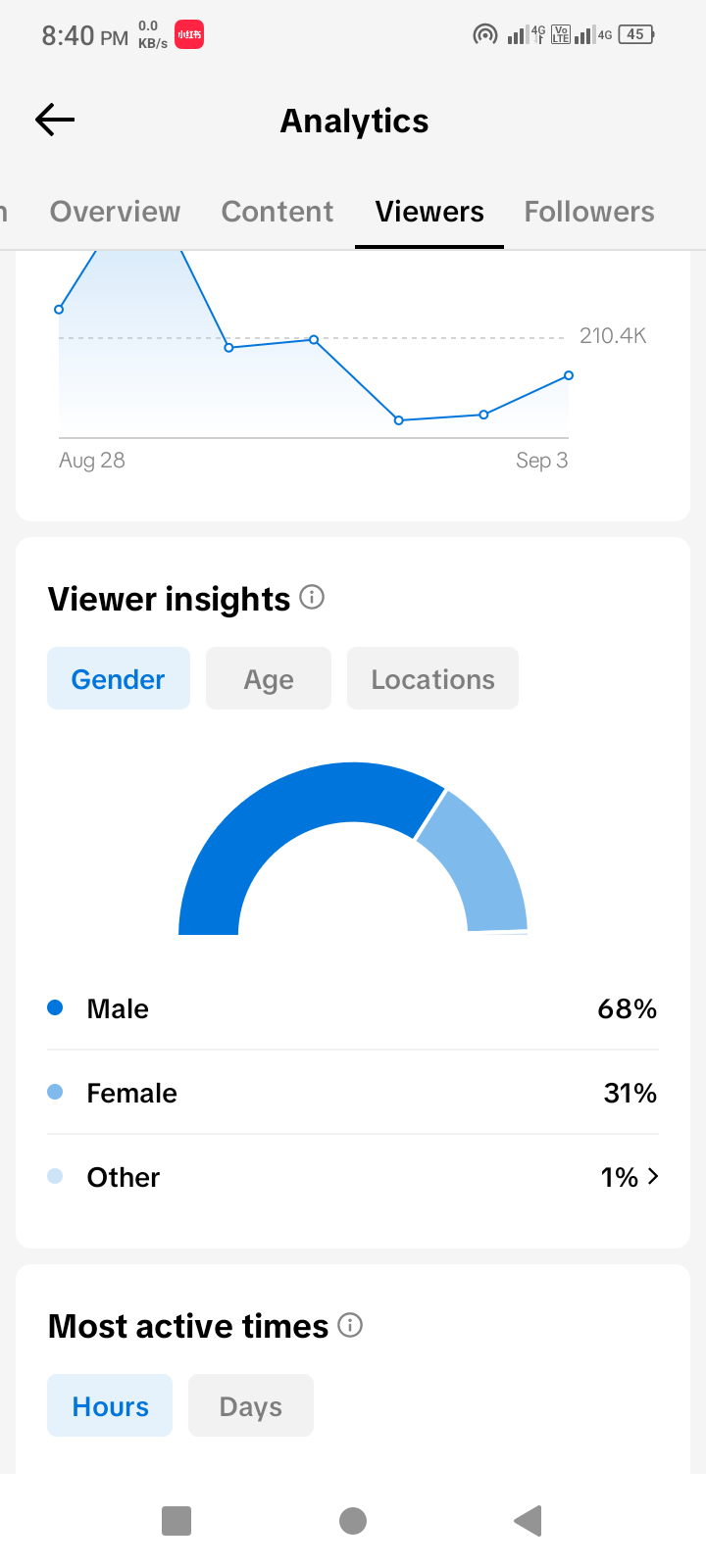Screen dimensions: 706x1568
Task: Tap the Android home circle button
Action: pyautogui.click(x=353, y=1521)
